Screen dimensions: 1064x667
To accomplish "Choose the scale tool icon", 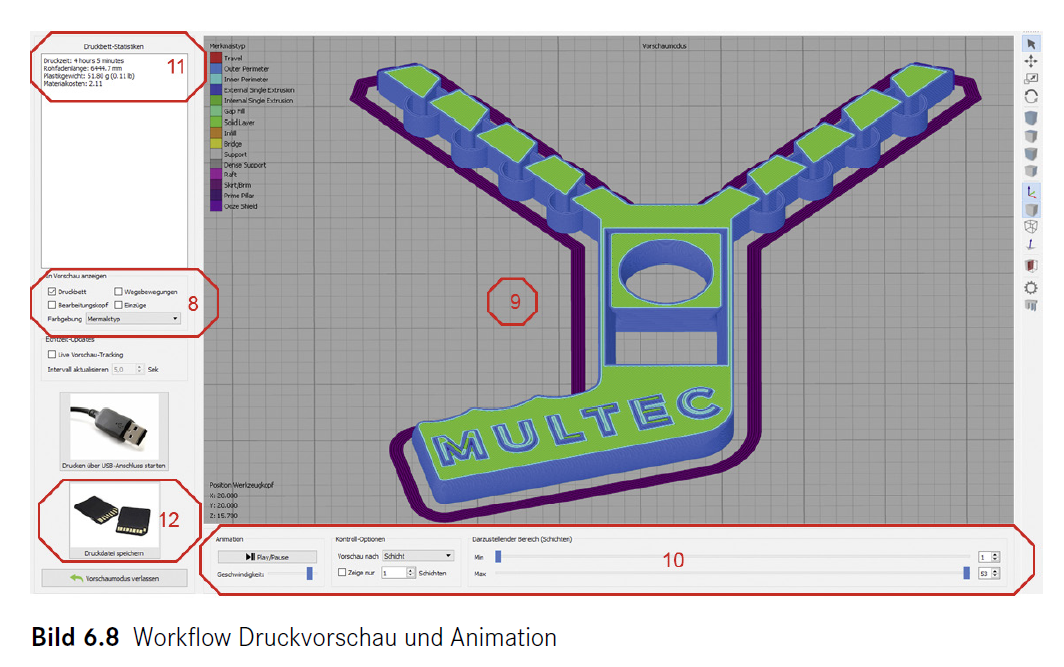I will 1031,79.
